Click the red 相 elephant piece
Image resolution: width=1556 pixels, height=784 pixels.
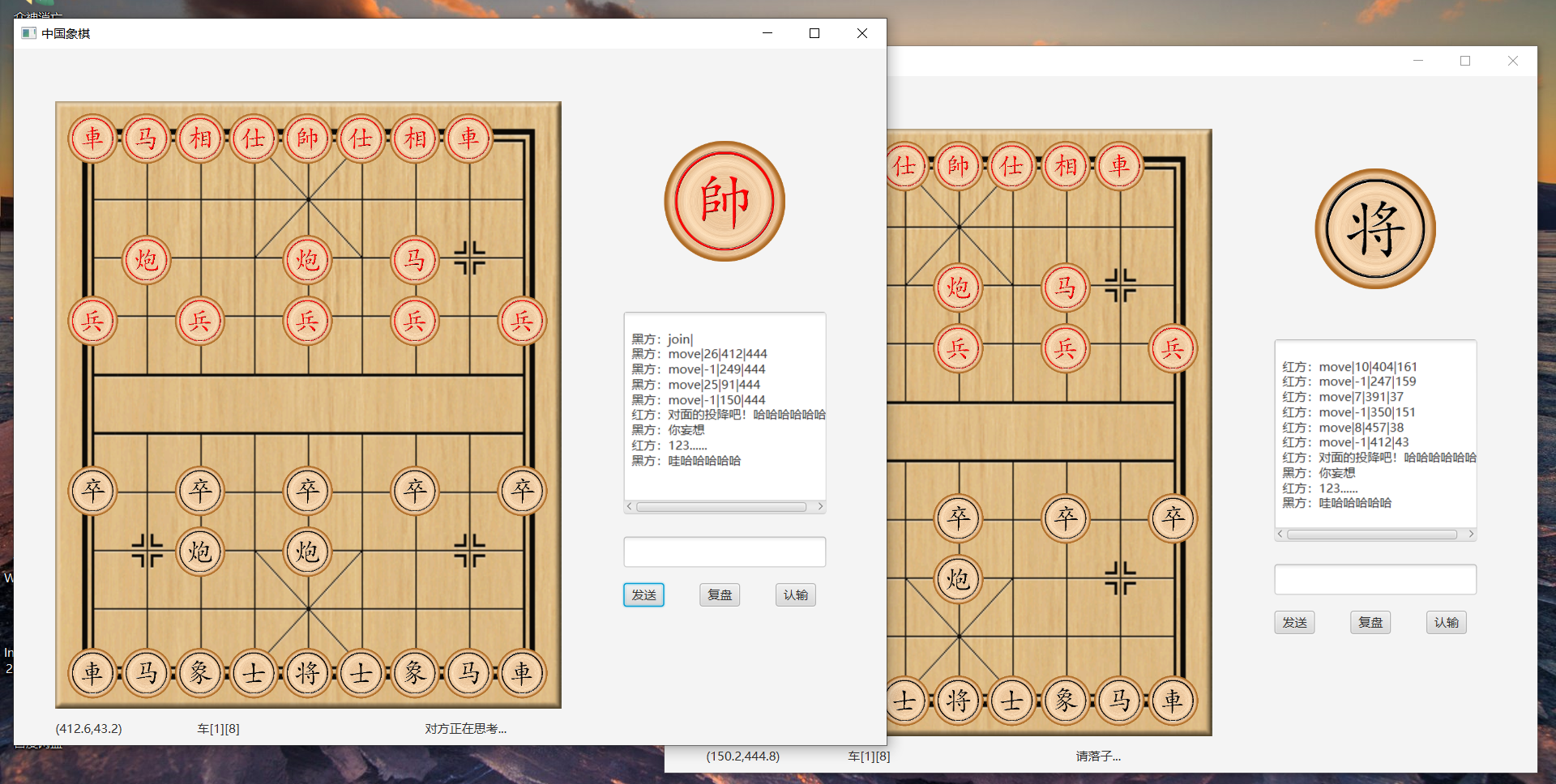click(199, 138)
